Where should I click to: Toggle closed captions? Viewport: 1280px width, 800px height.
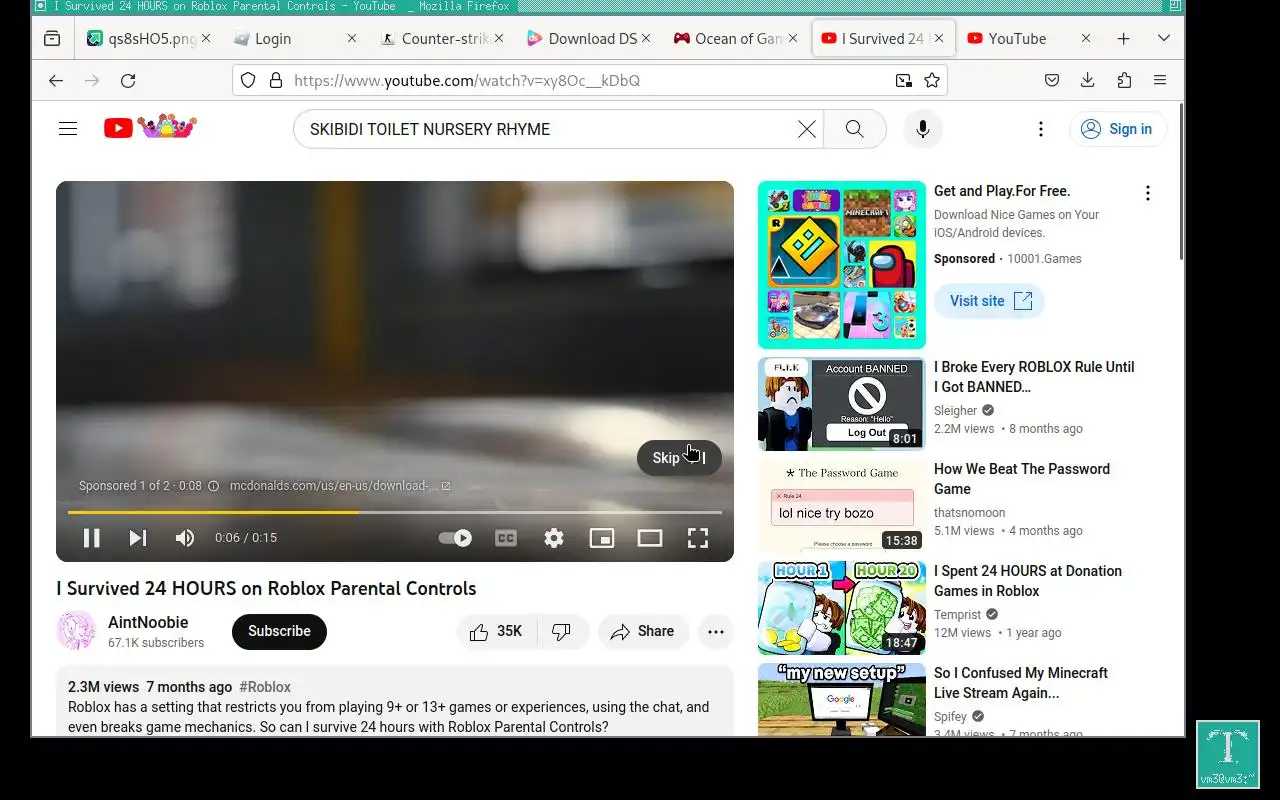(x=506, y=538)
